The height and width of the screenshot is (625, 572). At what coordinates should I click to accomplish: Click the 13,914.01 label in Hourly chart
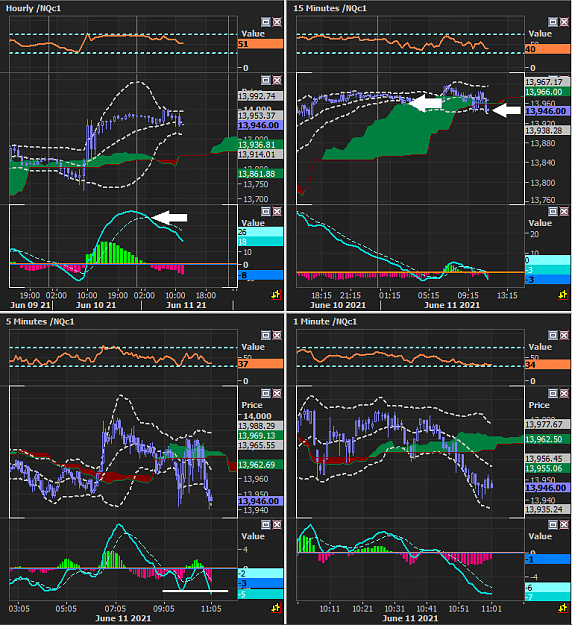tap(261, 154)
